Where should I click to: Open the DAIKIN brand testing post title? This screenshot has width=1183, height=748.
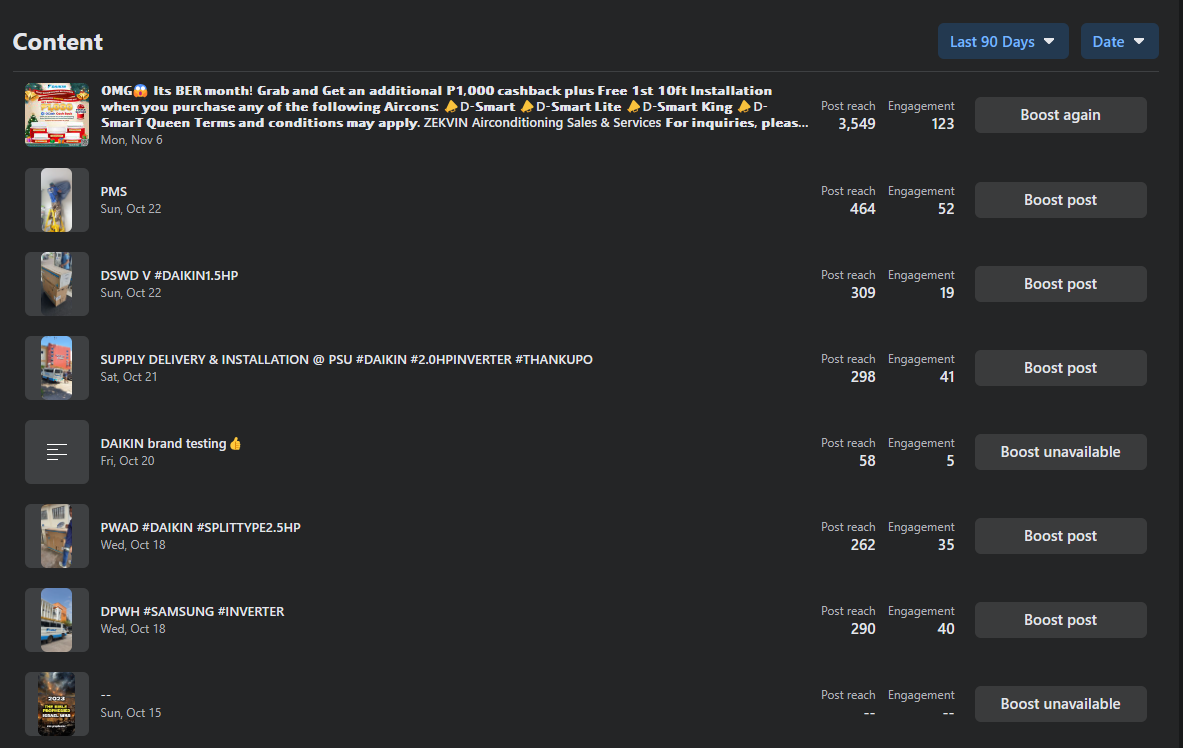click(170, 443)
